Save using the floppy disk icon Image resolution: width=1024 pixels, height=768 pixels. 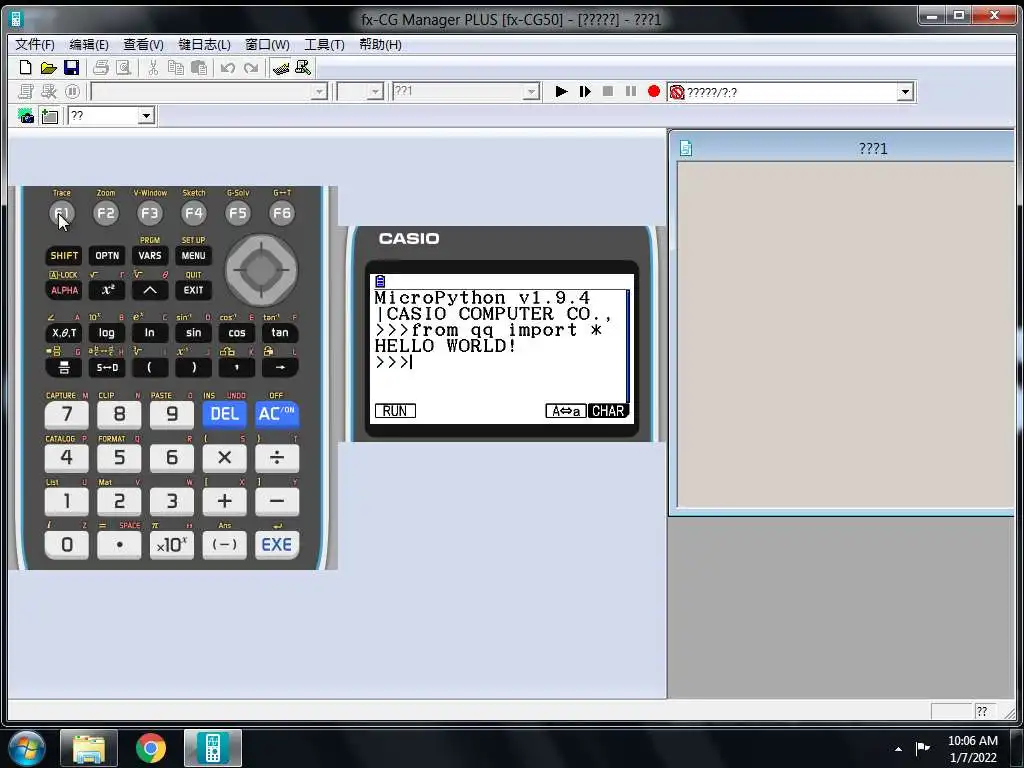pos(71,68)
